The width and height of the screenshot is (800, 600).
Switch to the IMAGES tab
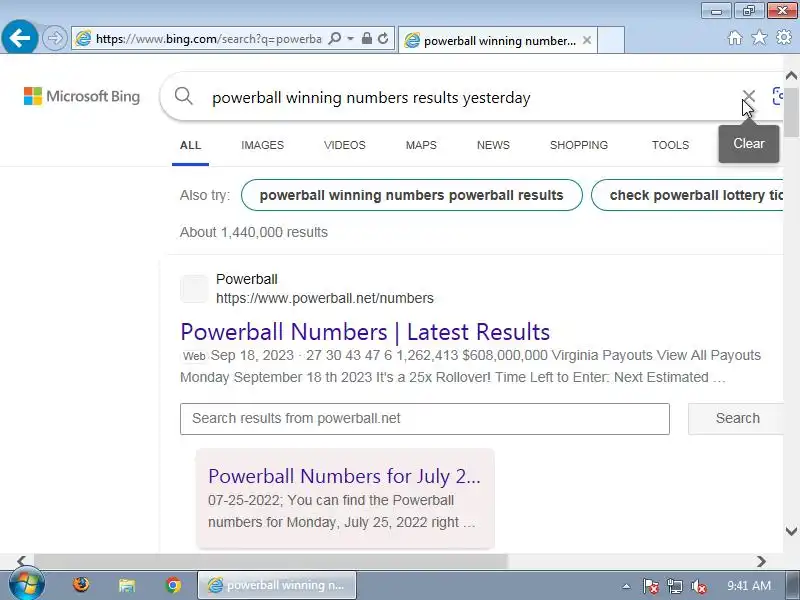[x=262, y=145]
